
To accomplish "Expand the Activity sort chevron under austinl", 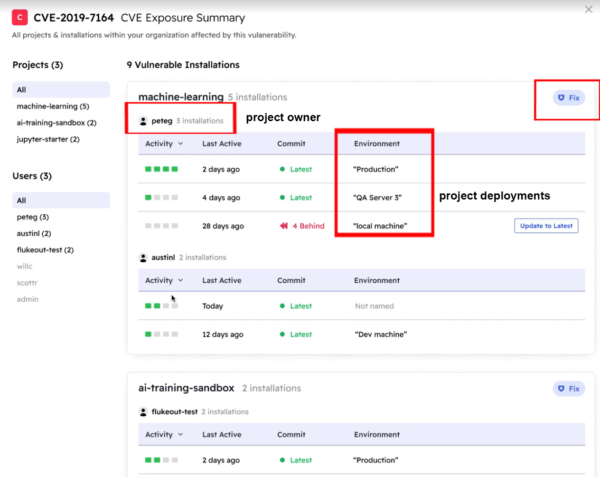I will (x=181, y=281).
